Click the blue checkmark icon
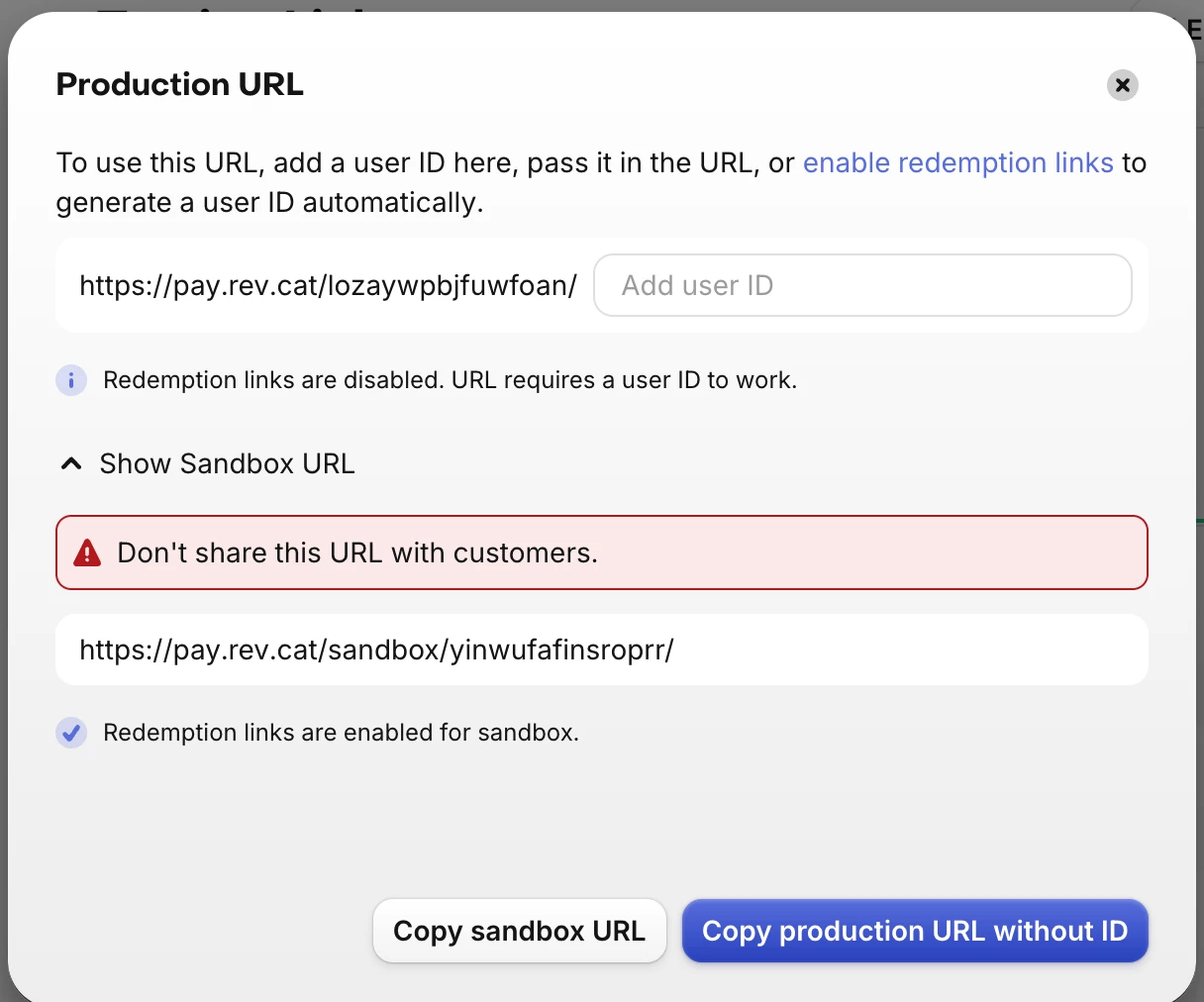Screen dimensions: 1204x1002 (x=71, y=733)
